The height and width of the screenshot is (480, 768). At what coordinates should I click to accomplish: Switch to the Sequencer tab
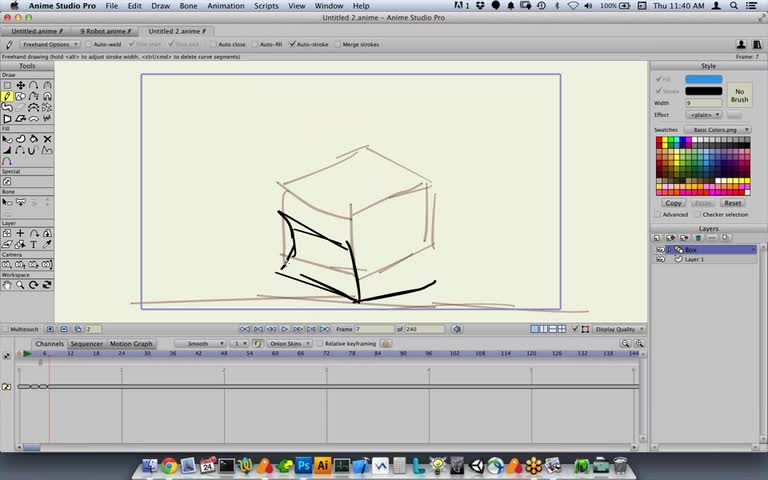click(86, 344)
